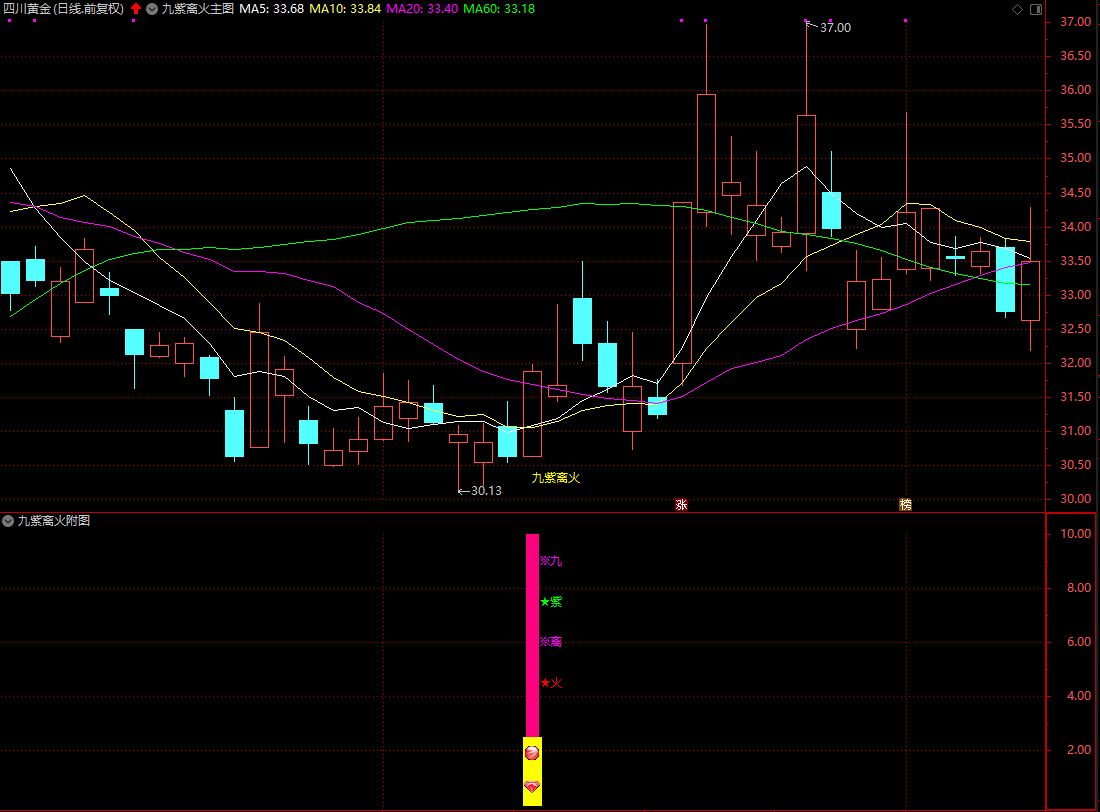Screen dimensions: 1100x812
Task: Click the 4.00 sub-chart axis label
Action: [x=1079, y=696]
